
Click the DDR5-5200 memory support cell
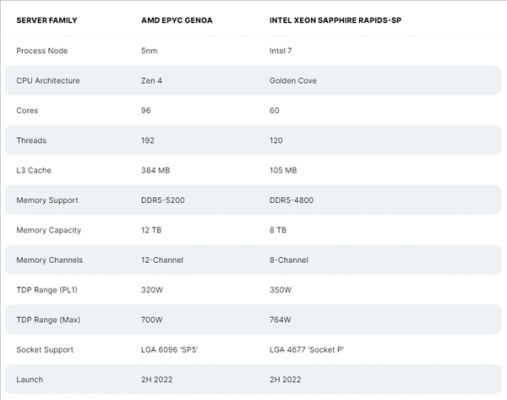pyautogui.click(x=163, y=200)
